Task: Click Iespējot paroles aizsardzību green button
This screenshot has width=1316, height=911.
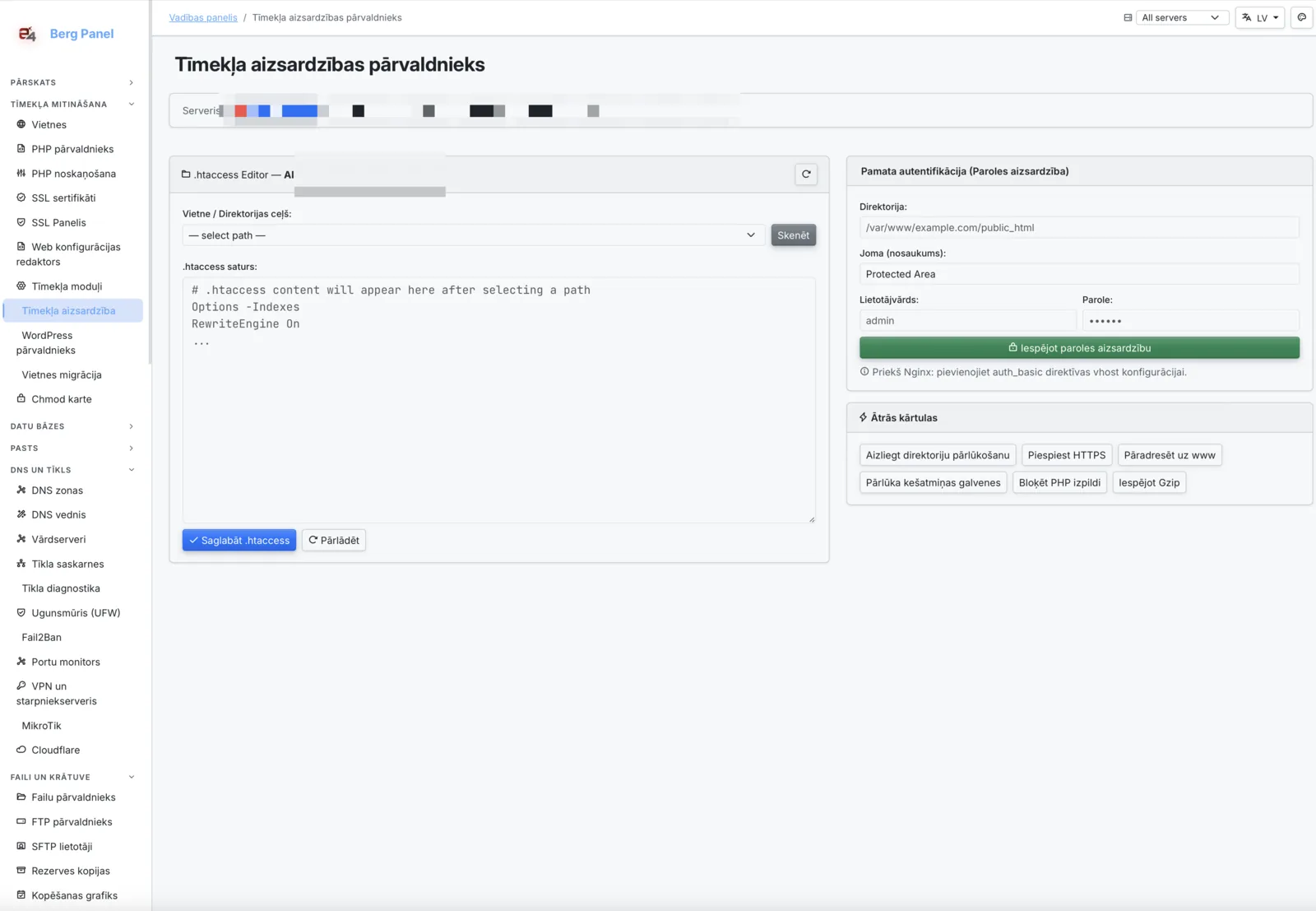Action: pyautogui.click(x=1079, y=348)
